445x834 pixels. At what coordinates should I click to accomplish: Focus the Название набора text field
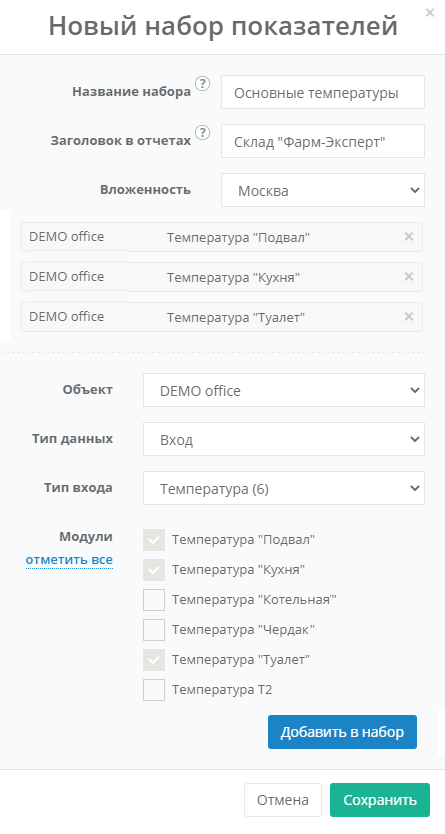(x=323, y=92)
